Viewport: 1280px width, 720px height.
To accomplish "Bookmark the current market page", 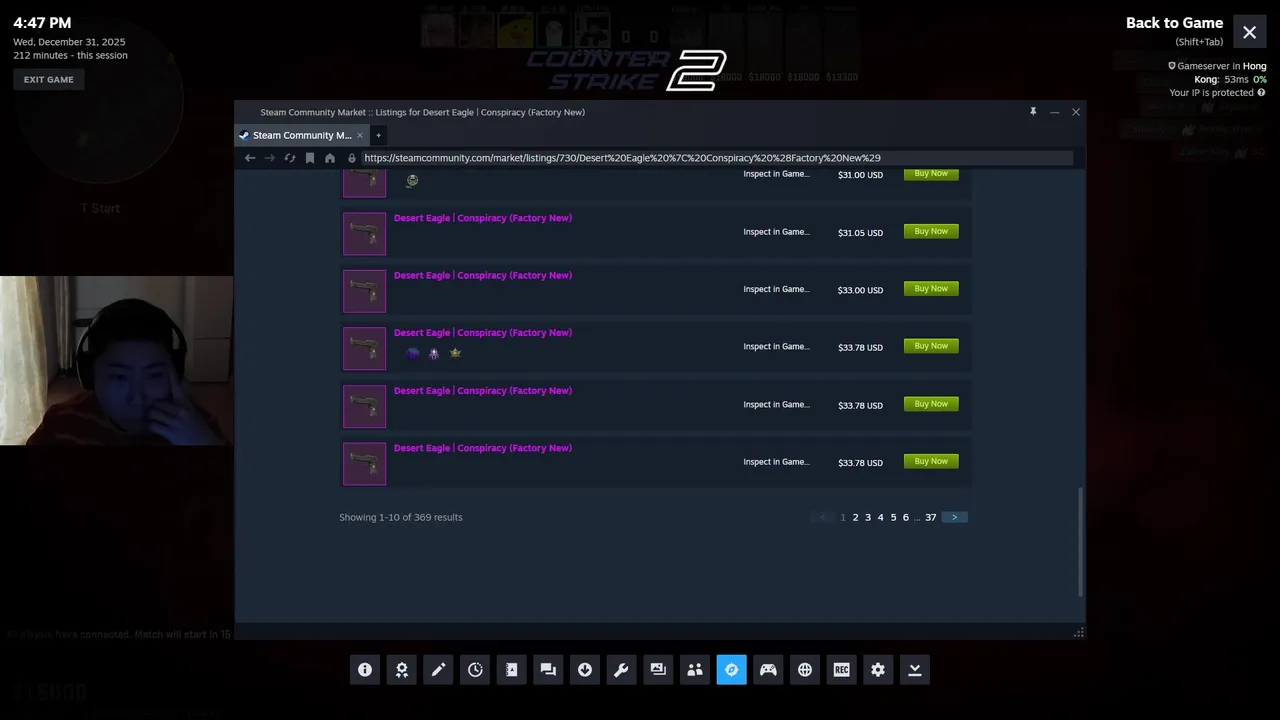I will [310, 158].
